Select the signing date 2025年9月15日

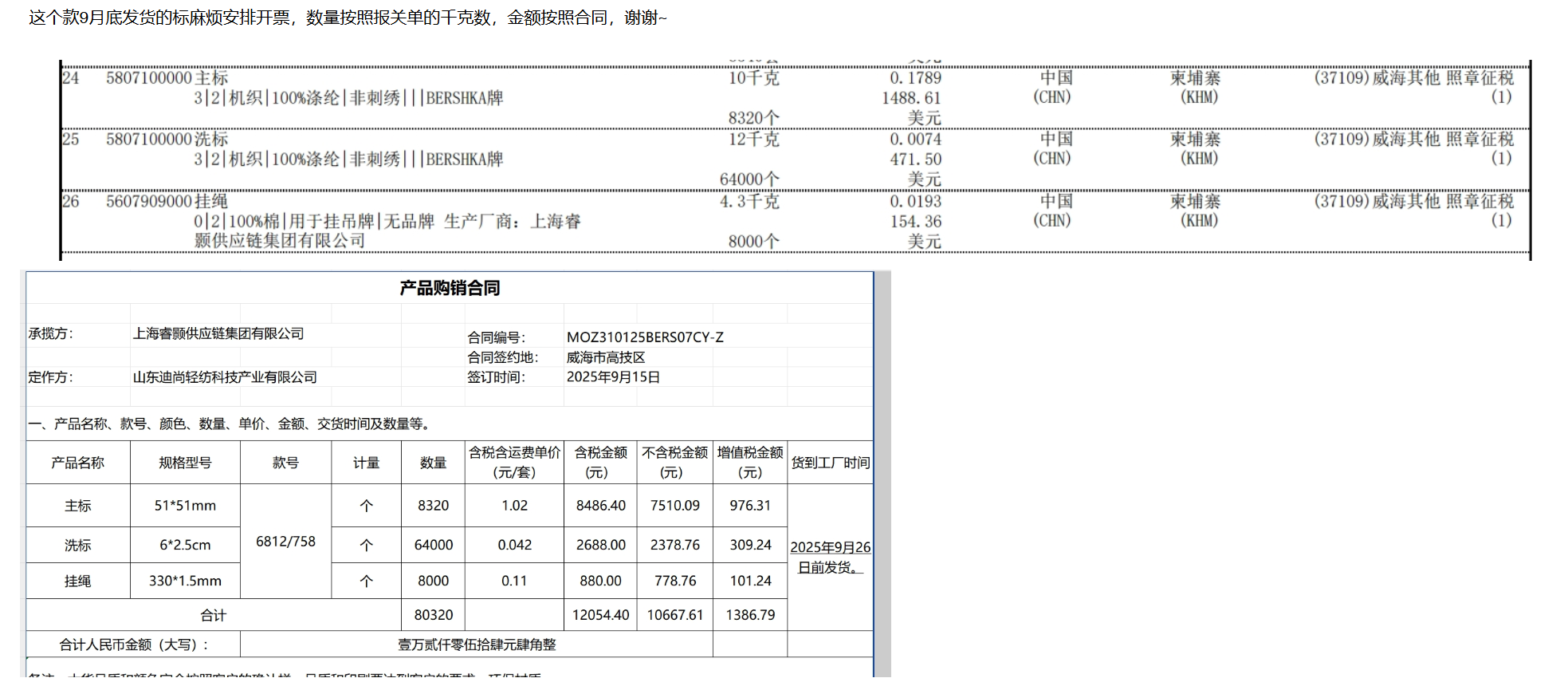coord(613,377)
